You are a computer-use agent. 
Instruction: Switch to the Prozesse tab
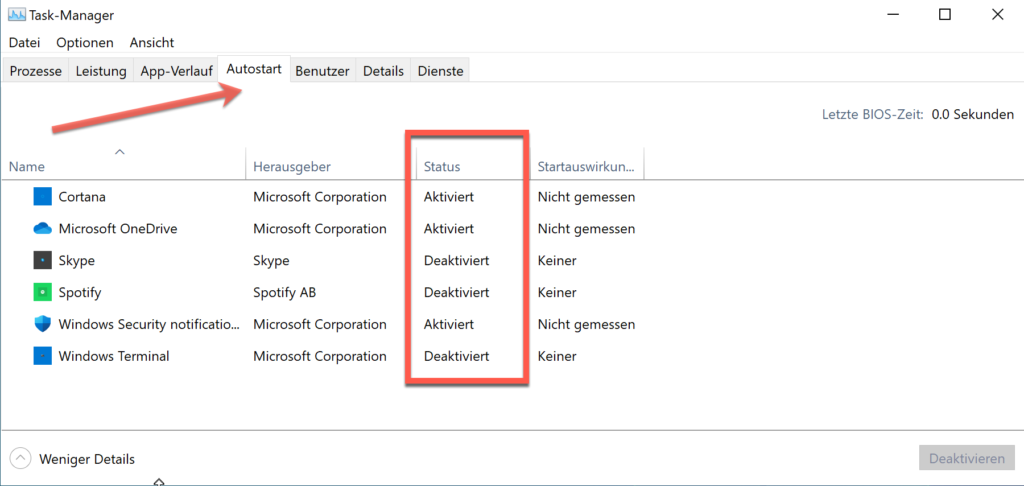[x=36, y=71]
